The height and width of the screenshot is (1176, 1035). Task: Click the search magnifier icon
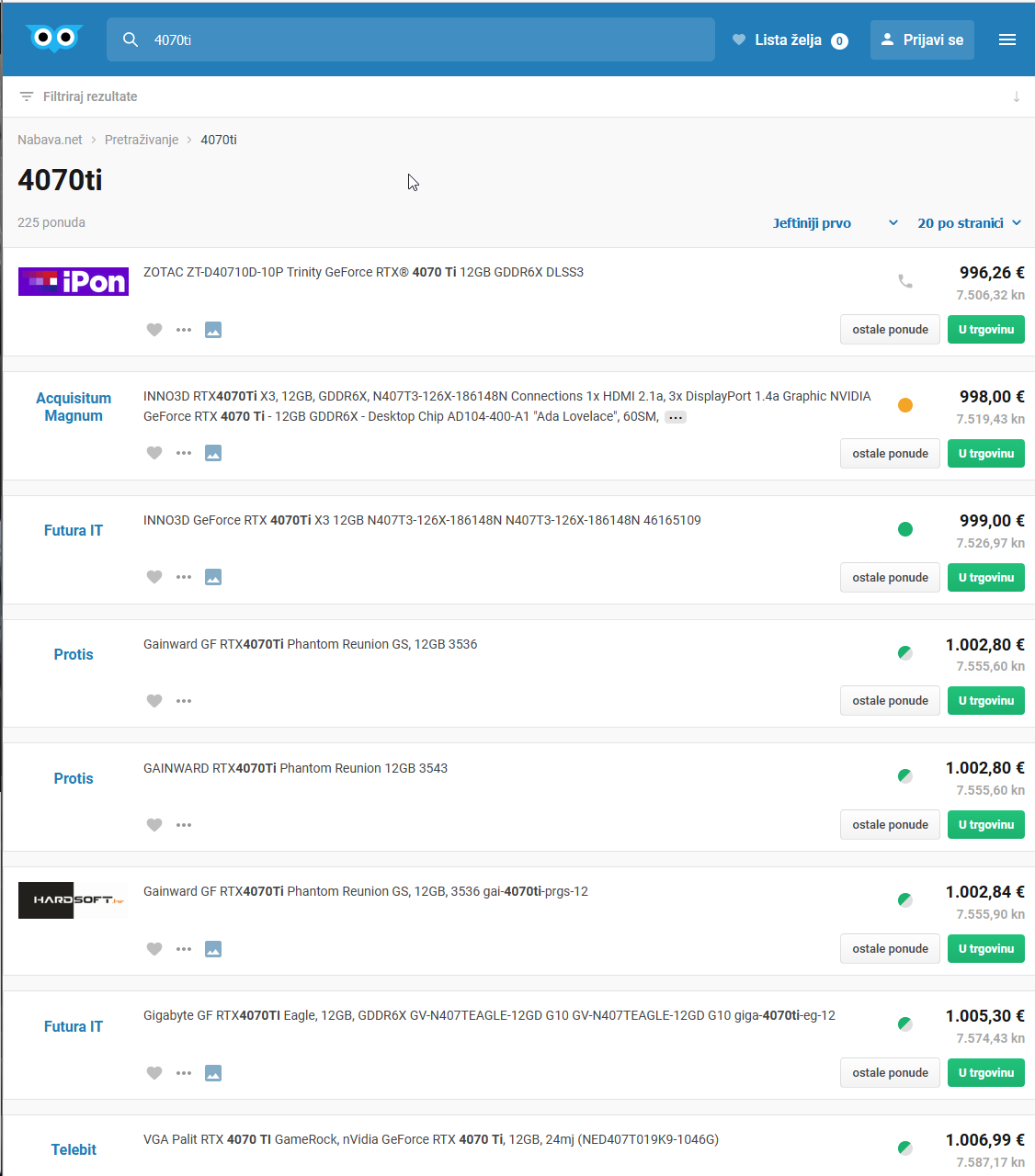[131, 40]
